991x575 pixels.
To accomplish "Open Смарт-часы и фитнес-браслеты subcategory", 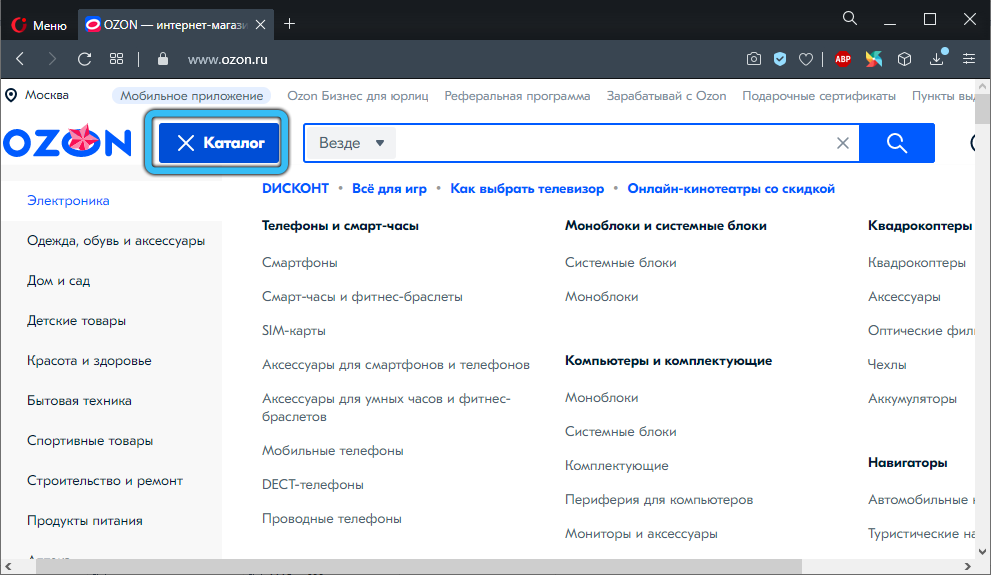I will (362, 297).
